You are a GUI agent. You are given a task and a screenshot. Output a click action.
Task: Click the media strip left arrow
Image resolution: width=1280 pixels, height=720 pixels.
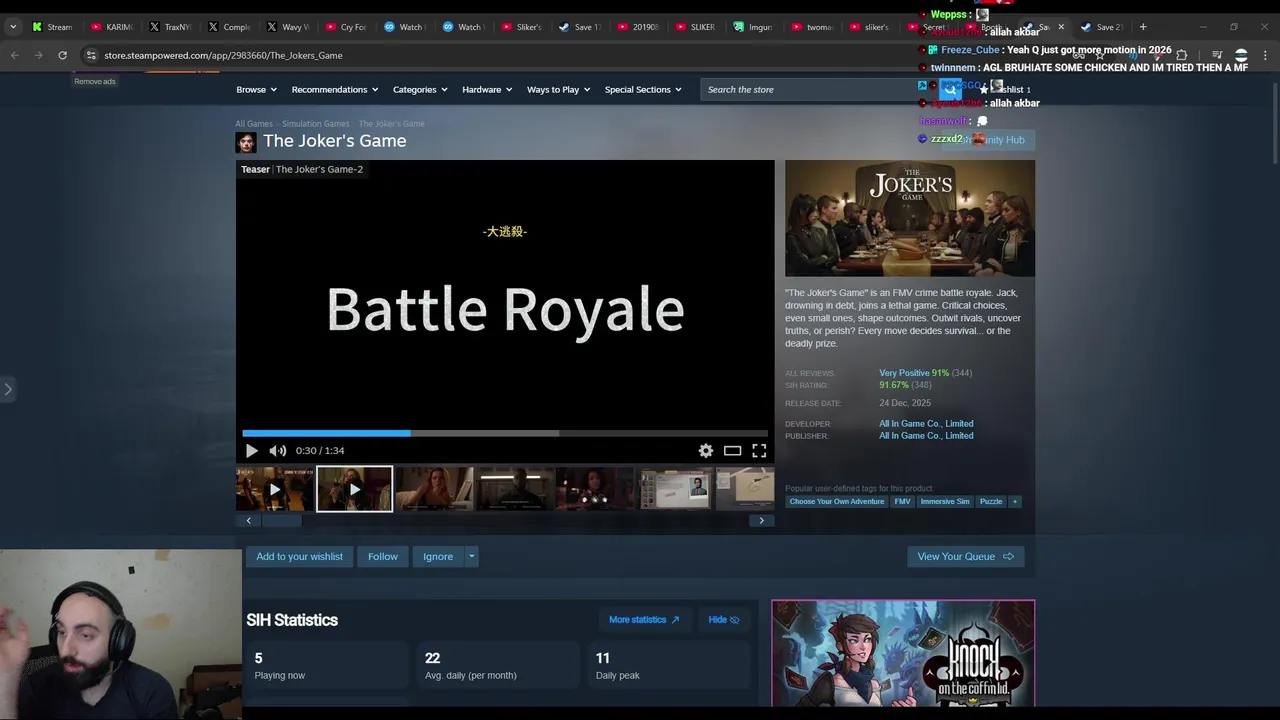click(x=249, y=520)
